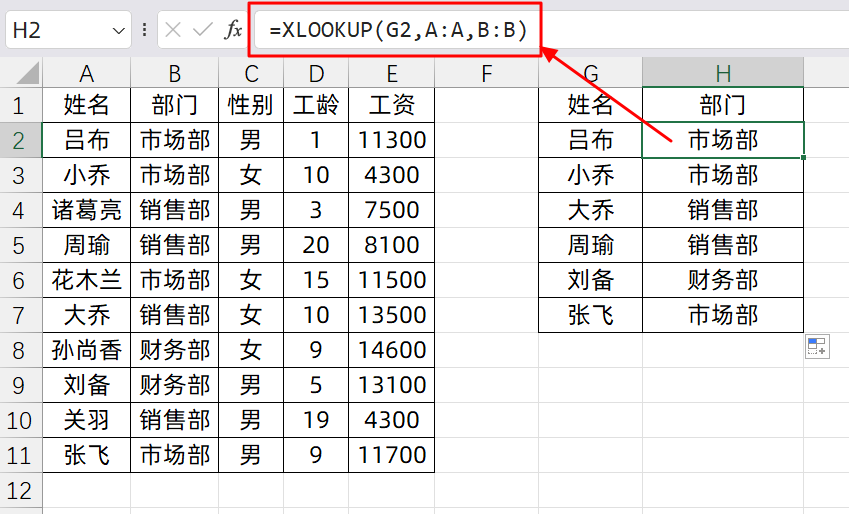Select column E header
Screen dimensions: 849x514
click(x=391, y=73)
